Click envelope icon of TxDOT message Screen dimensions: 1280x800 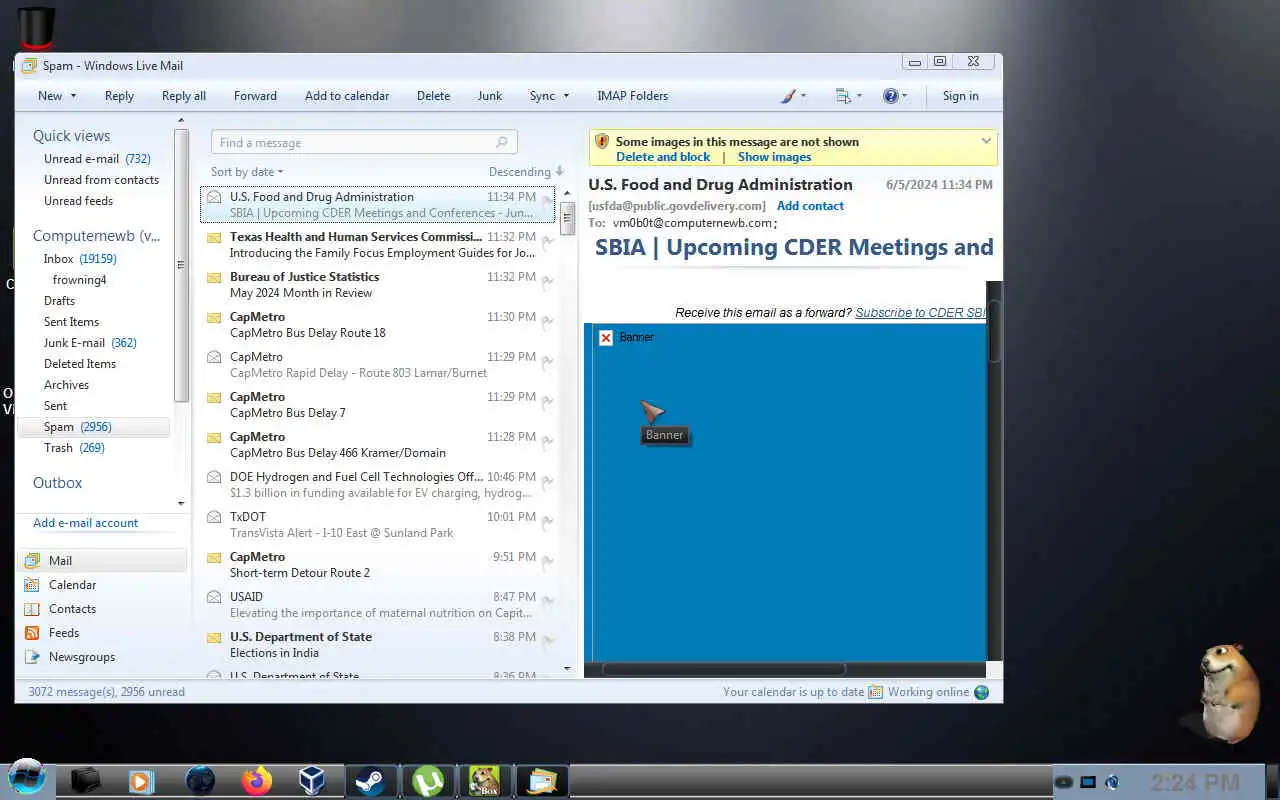pos(214,517)
